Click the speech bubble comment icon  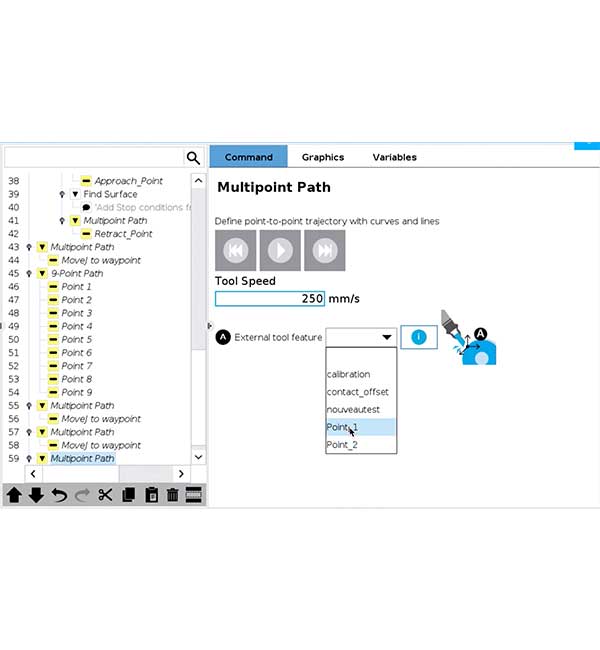tap(86, 207)
